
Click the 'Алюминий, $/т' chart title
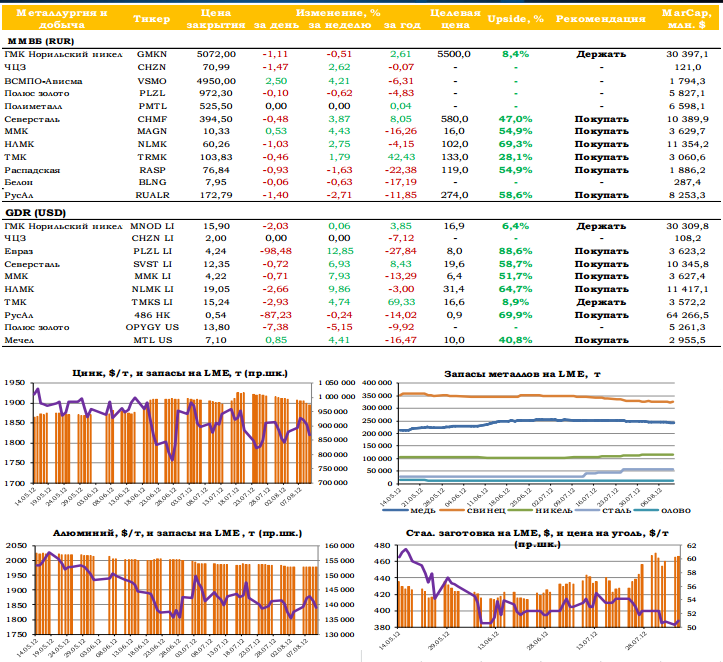(x=178, y=533)
